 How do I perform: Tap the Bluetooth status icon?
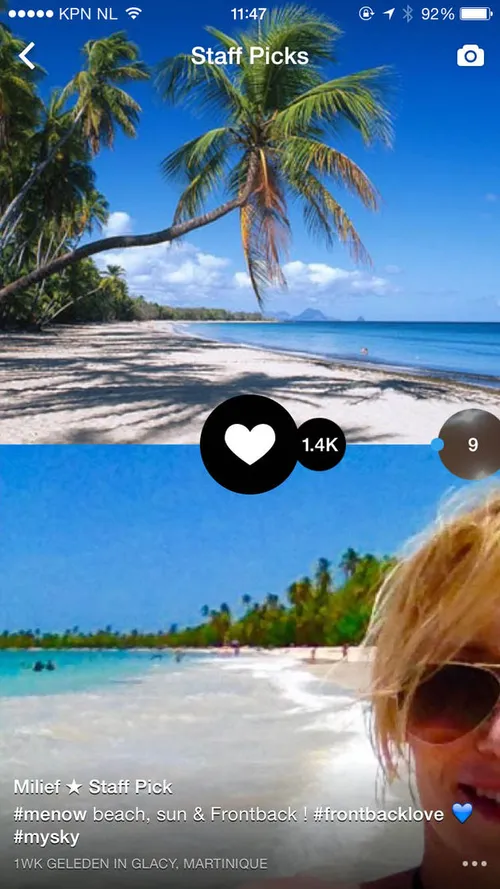point(408,14)
